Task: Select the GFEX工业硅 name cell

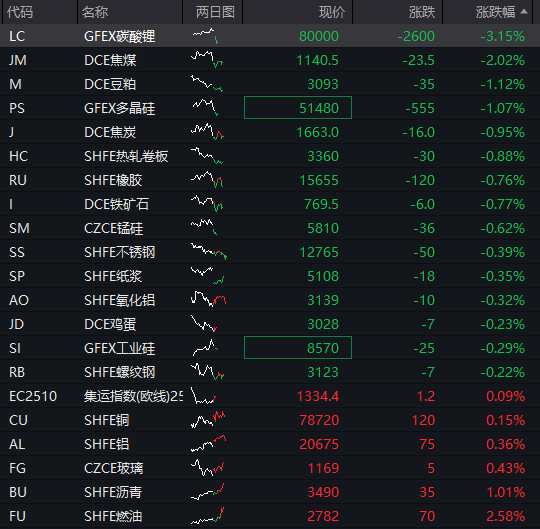Action: click(120, 348)
